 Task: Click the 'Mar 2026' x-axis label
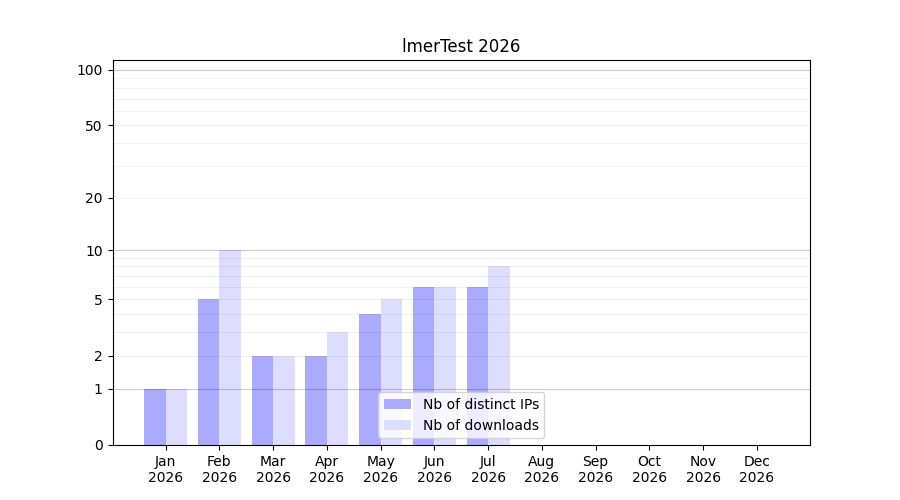273,470
